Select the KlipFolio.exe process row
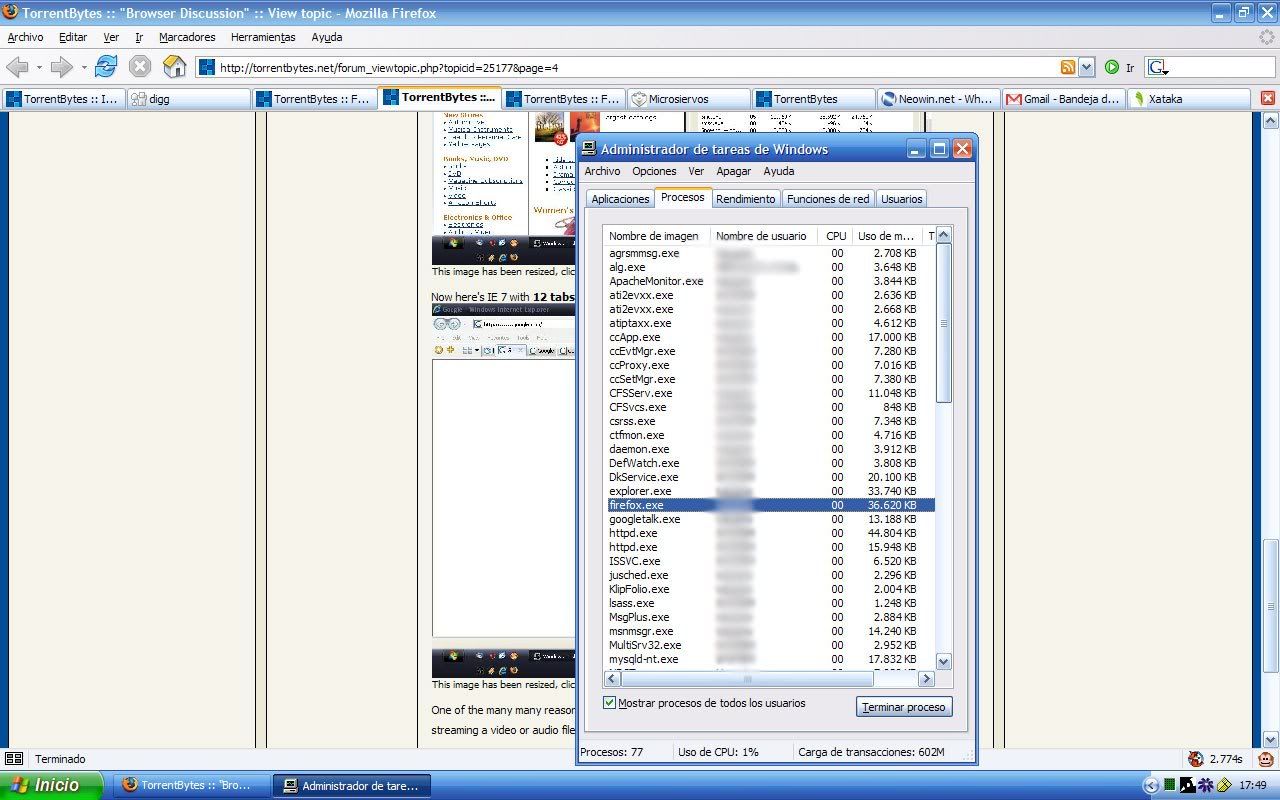Screen dimensions: 1280x800 [770, 589]
